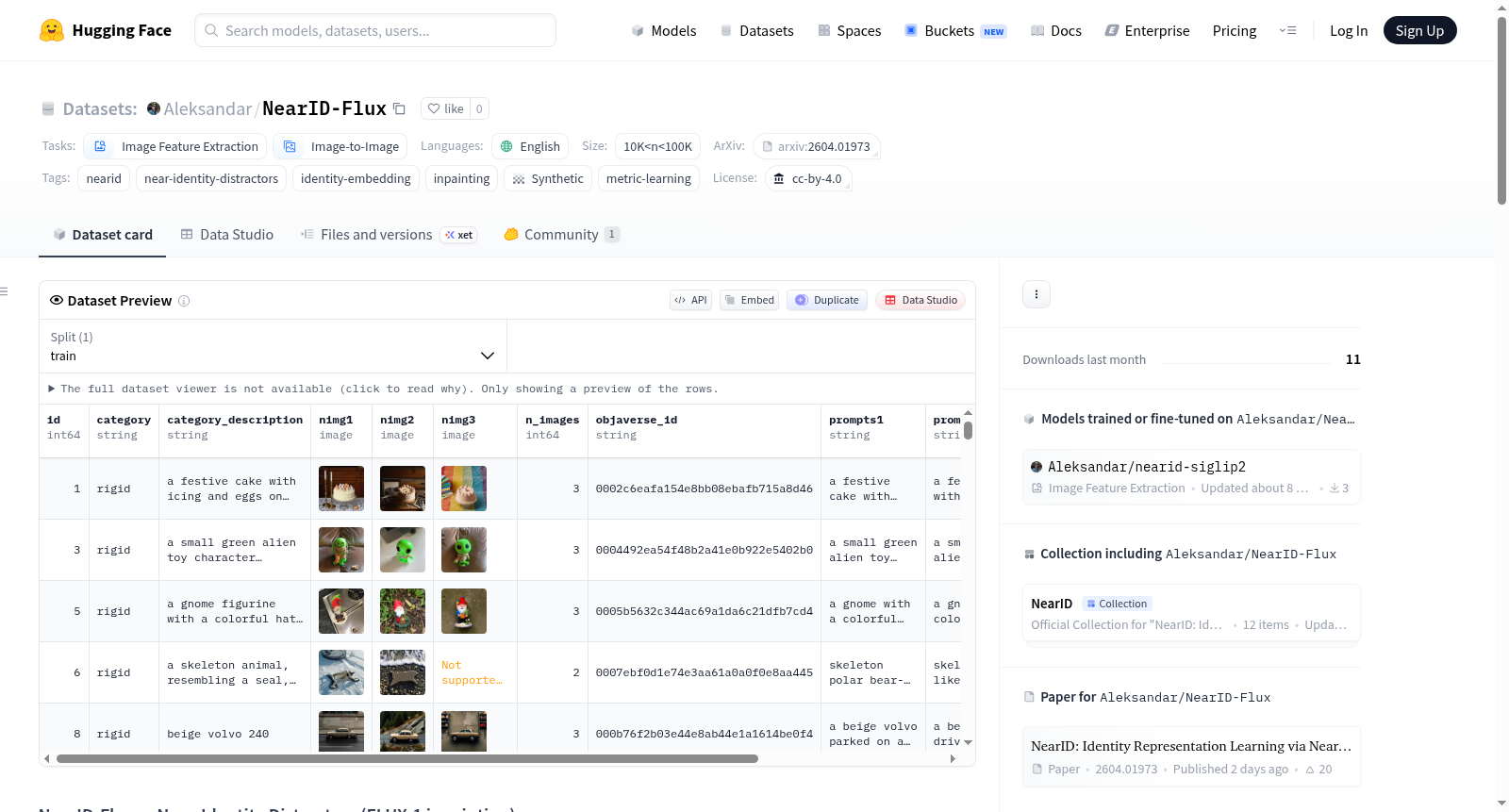This screenshot has width=1509, height=812.
Task: Open the nimg2 thumbnail in the gnome figurine row
Action: tap(403, 611)
